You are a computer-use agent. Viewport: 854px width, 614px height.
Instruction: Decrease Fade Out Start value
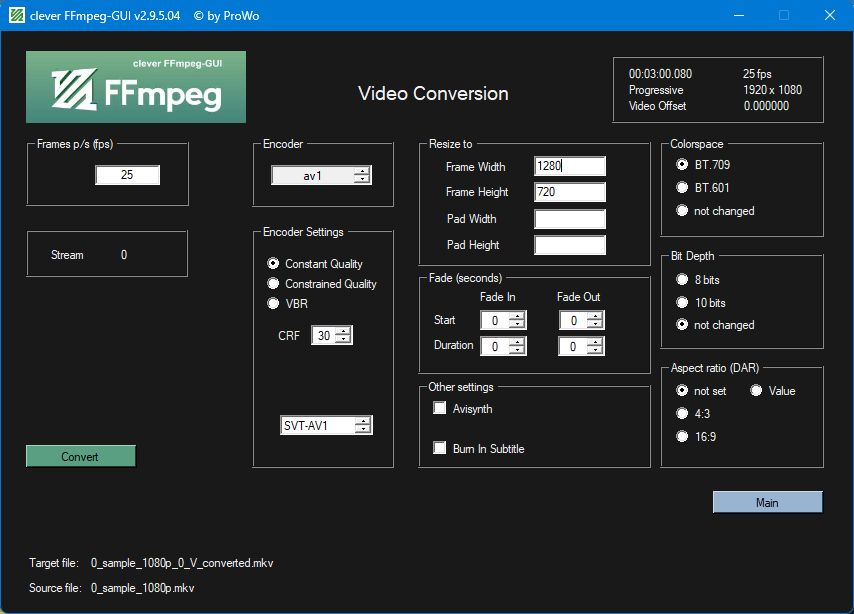tap(596, 324)
